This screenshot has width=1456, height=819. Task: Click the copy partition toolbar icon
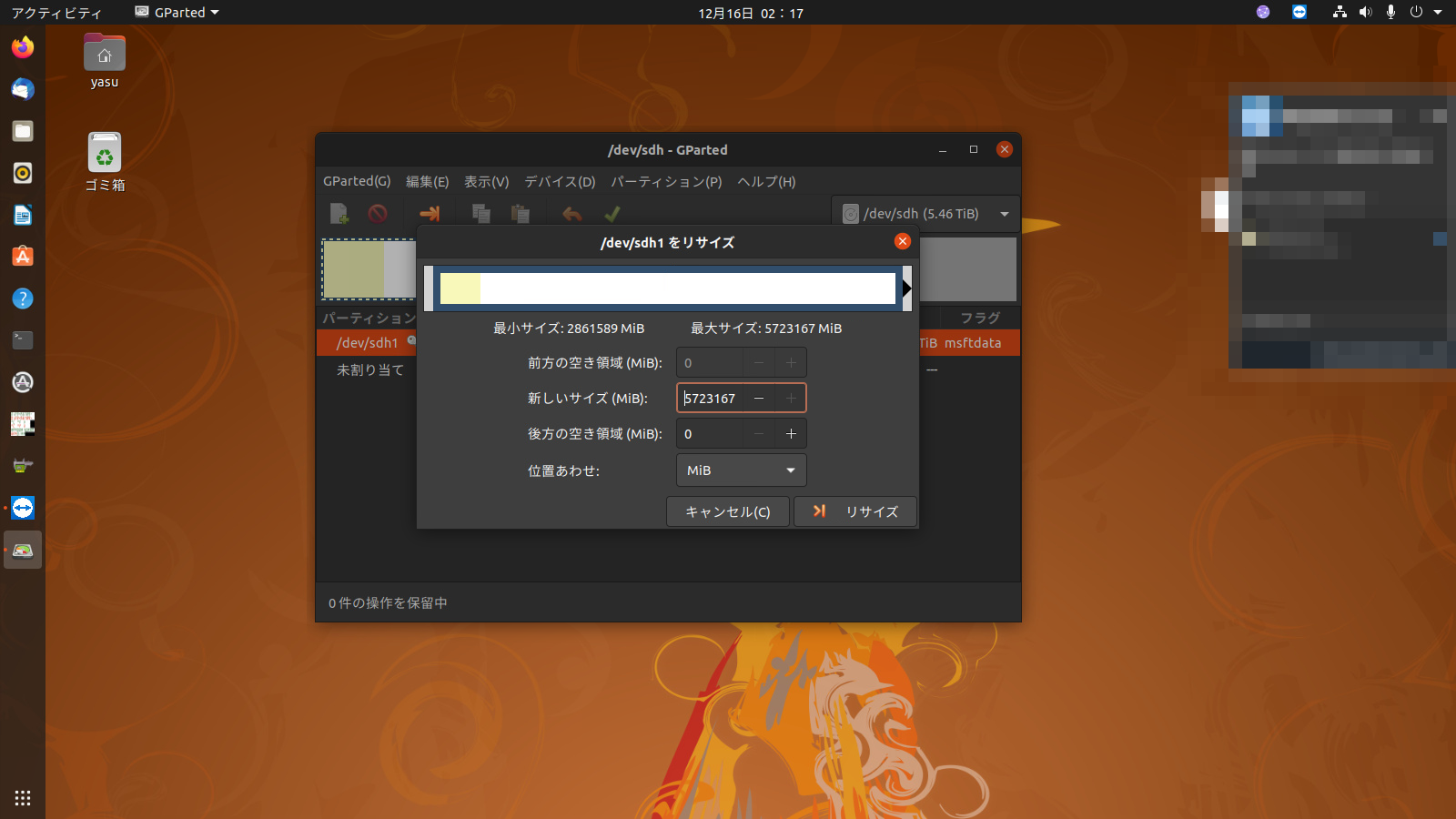pos(480,214)
